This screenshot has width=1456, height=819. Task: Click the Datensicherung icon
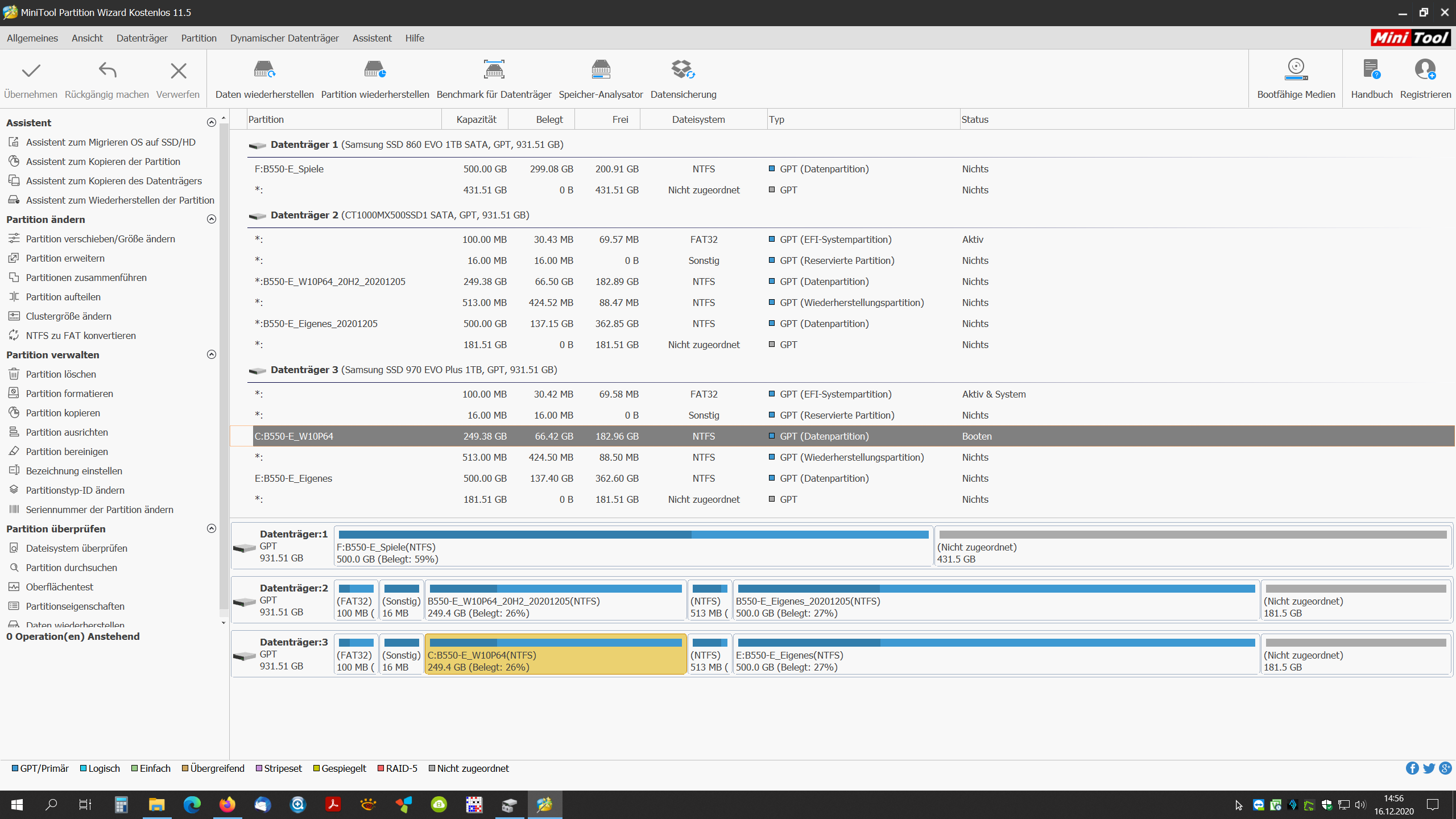683,71
